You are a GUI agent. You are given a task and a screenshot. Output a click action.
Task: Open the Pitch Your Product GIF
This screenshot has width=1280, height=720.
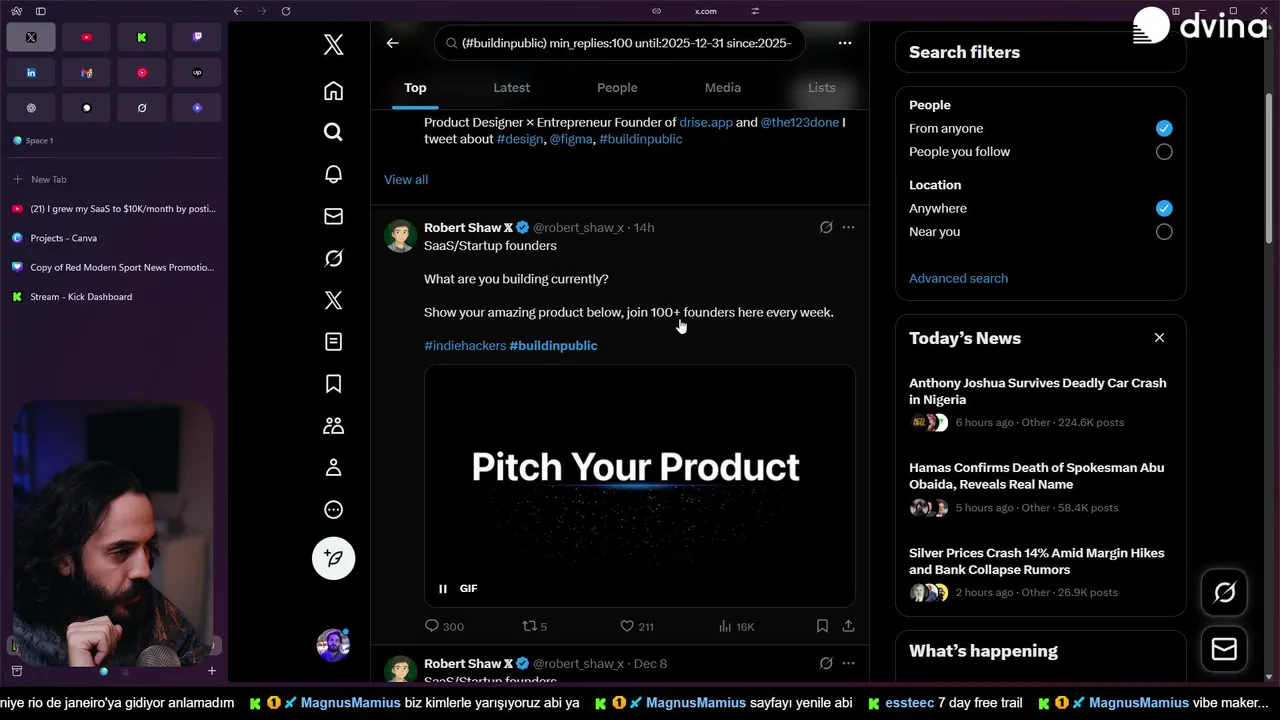coord(640,486)
